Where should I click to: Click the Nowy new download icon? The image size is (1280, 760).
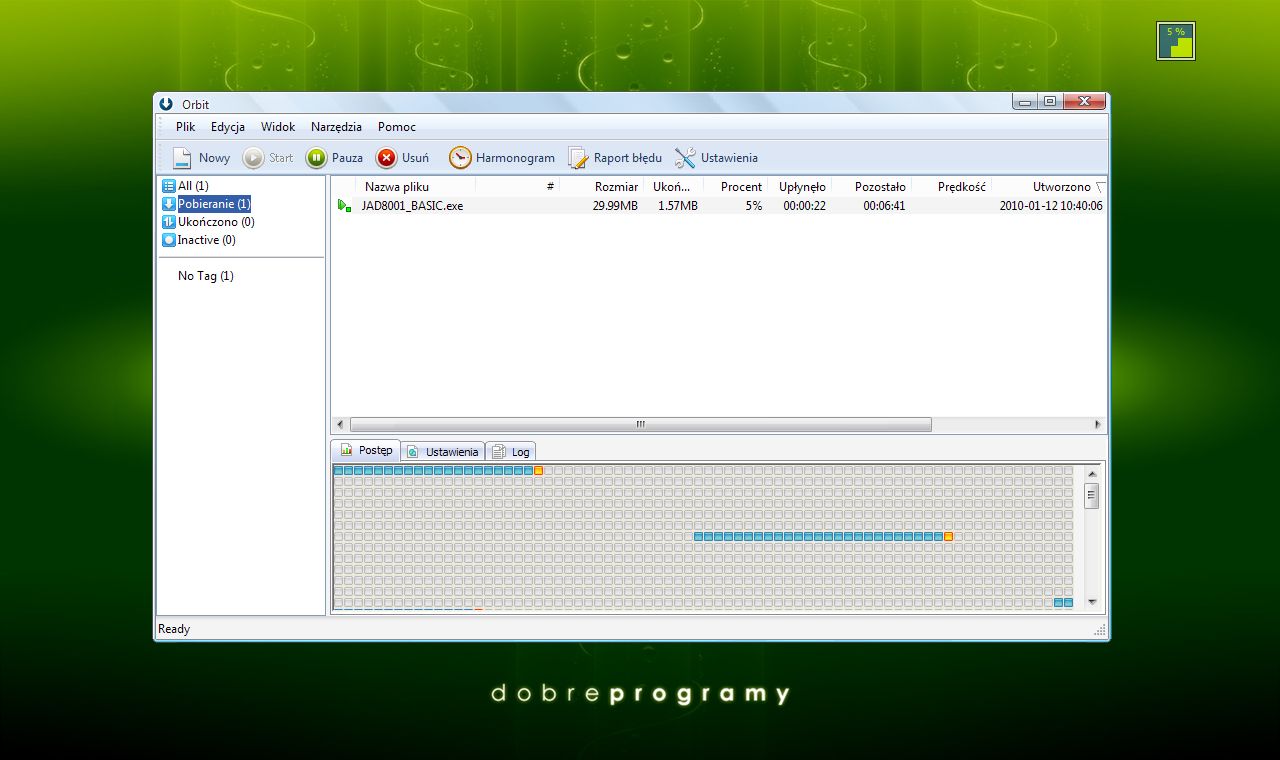coord(182,158)
